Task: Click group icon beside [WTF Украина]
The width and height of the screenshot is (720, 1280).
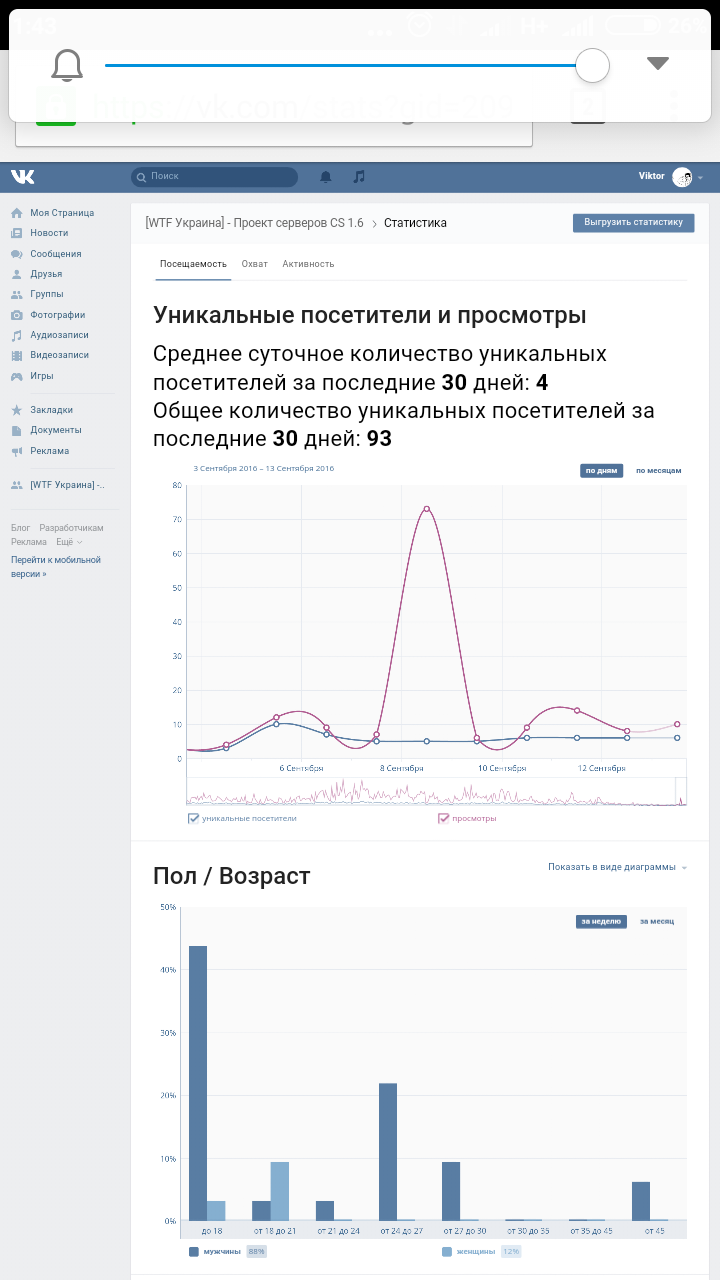Action: click(x=17, y=485)
